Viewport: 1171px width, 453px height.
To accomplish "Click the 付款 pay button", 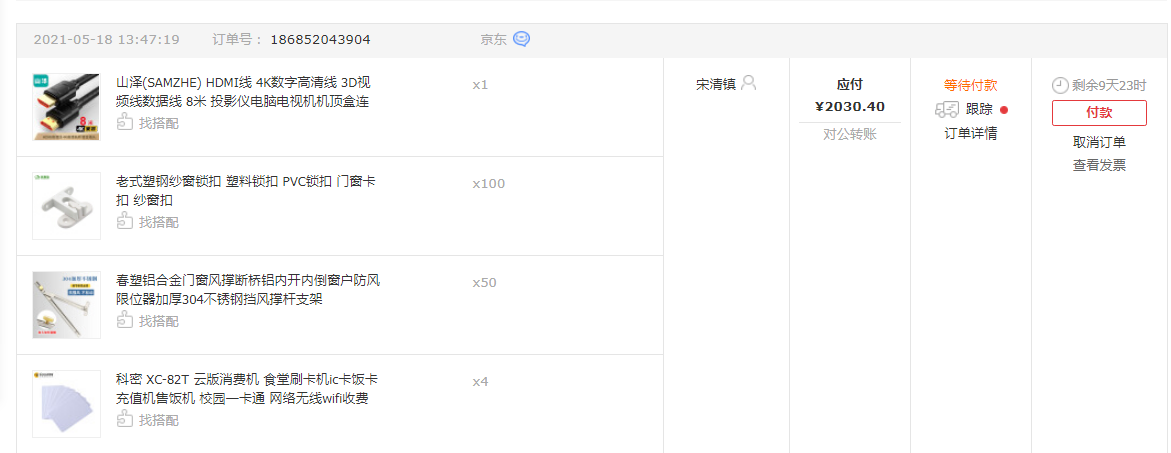I will click(1099, 113).
